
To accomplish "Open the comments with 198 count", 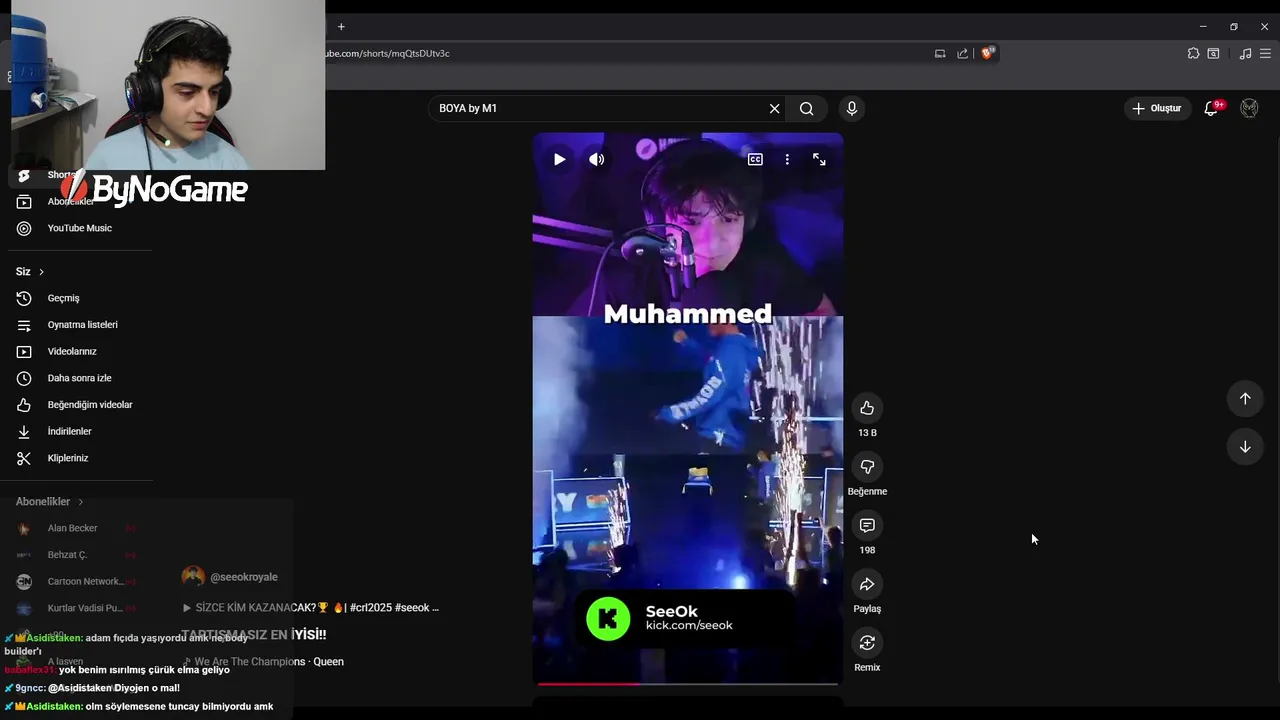I will point(867,525).
